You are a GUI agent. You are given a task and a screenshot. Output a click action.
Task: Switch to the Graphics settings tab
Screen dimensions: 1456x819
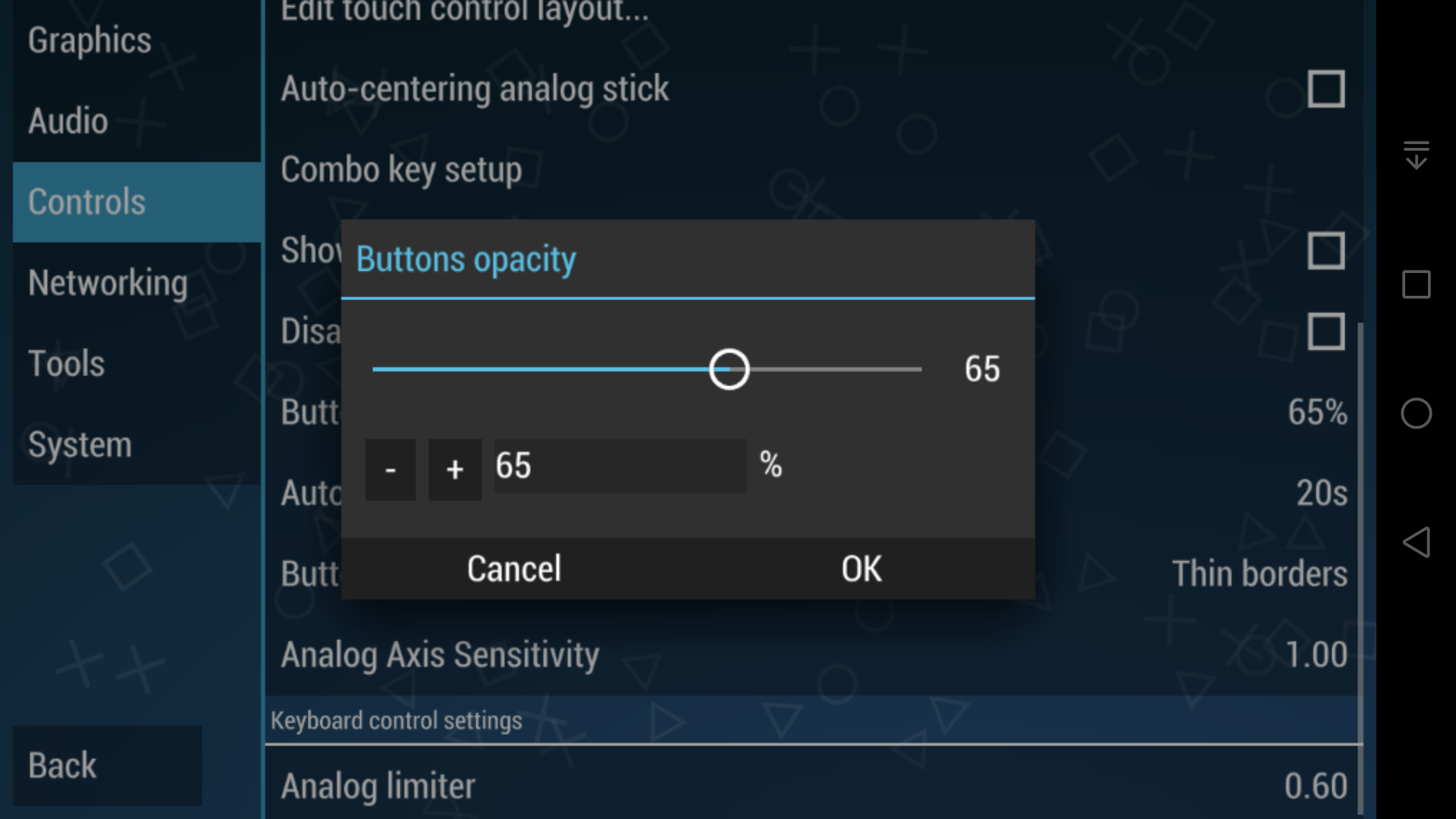89,41
